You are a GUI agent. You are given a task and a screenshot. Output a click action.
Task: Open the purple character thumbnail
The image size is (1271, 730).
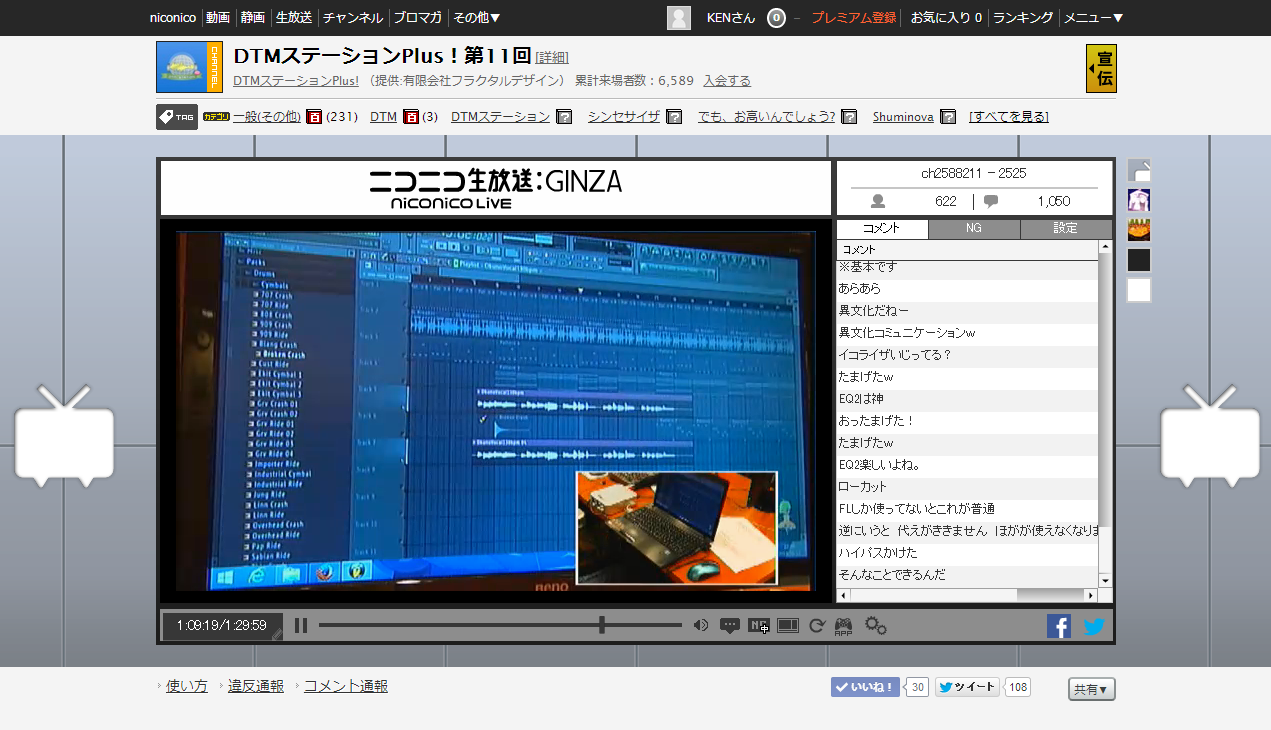1139,200
